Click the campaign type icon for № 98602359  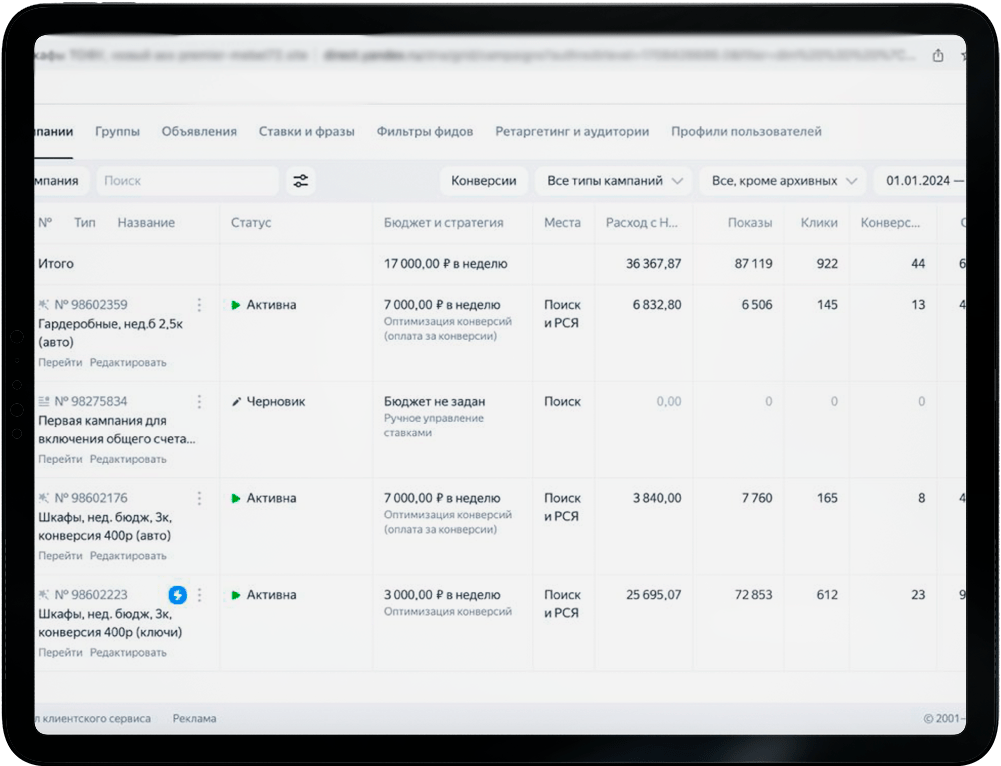pyautogui.click(x=43, y=304)
